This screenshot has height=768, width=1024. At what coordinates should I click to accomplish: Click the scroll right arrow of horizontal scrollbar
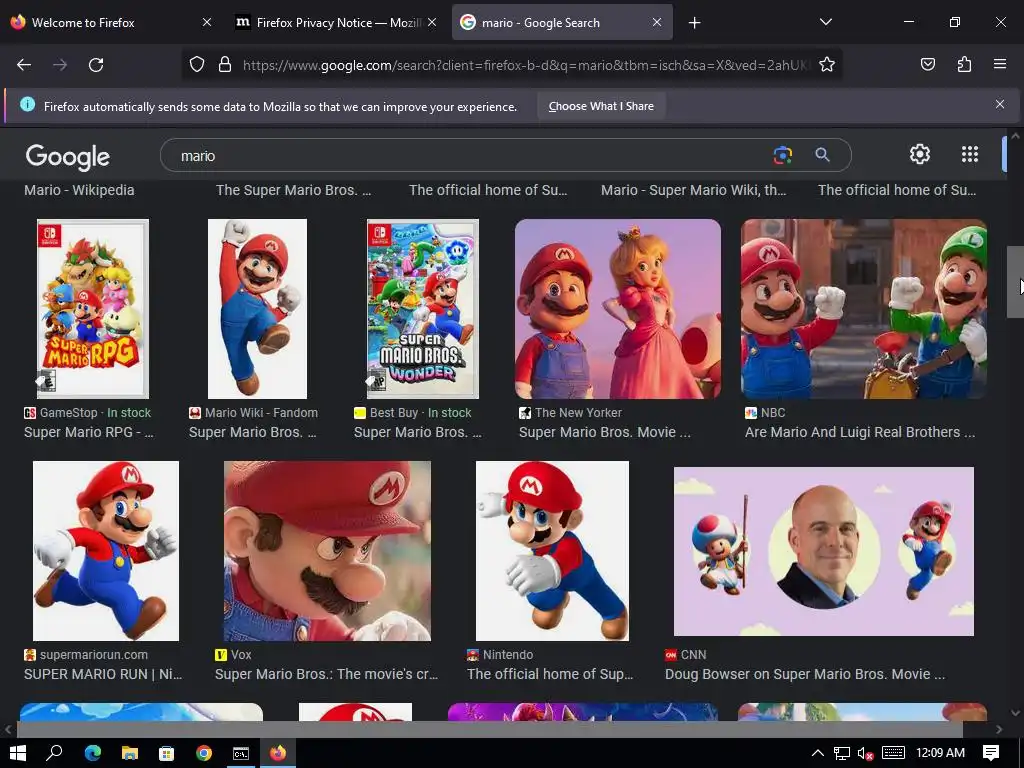pos(999,729)
